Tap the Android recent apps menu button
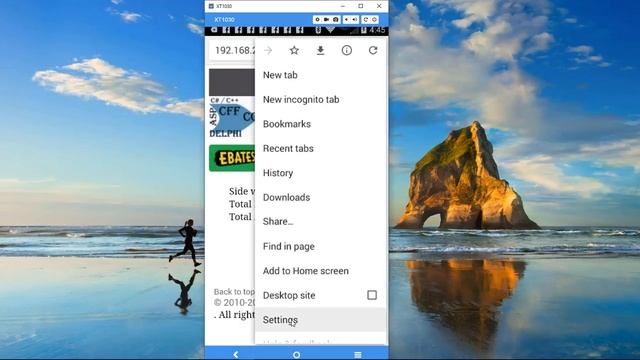Viewport: 640px width, 360px height. pos(358,355)
